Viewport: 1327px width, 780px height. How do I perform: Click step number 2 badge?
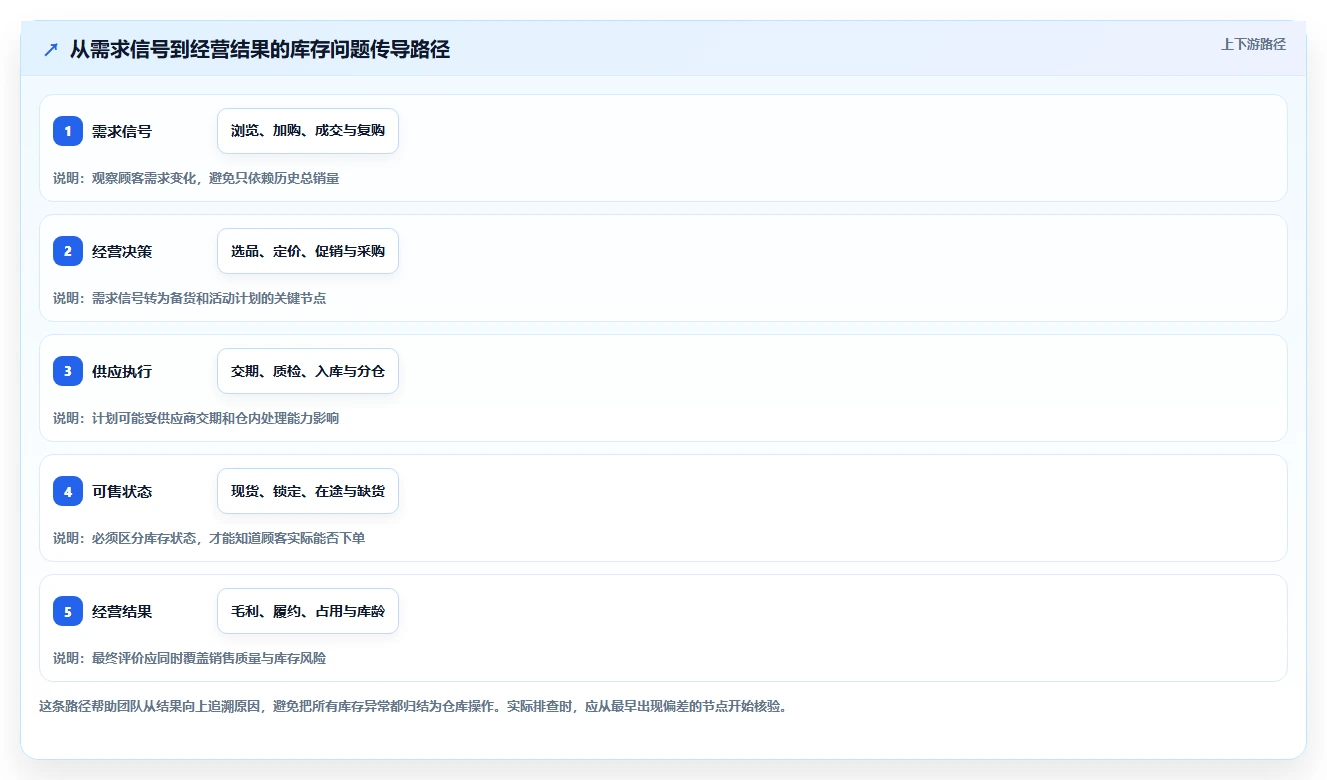(68, 251)
